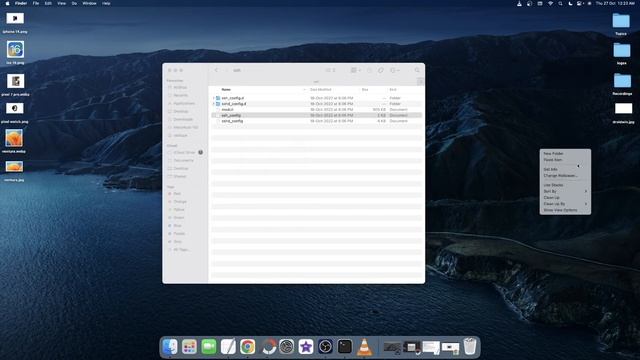The image size is (640, 360).
Task: Open the Finder app from the Dock
Action: coord(170,347)
